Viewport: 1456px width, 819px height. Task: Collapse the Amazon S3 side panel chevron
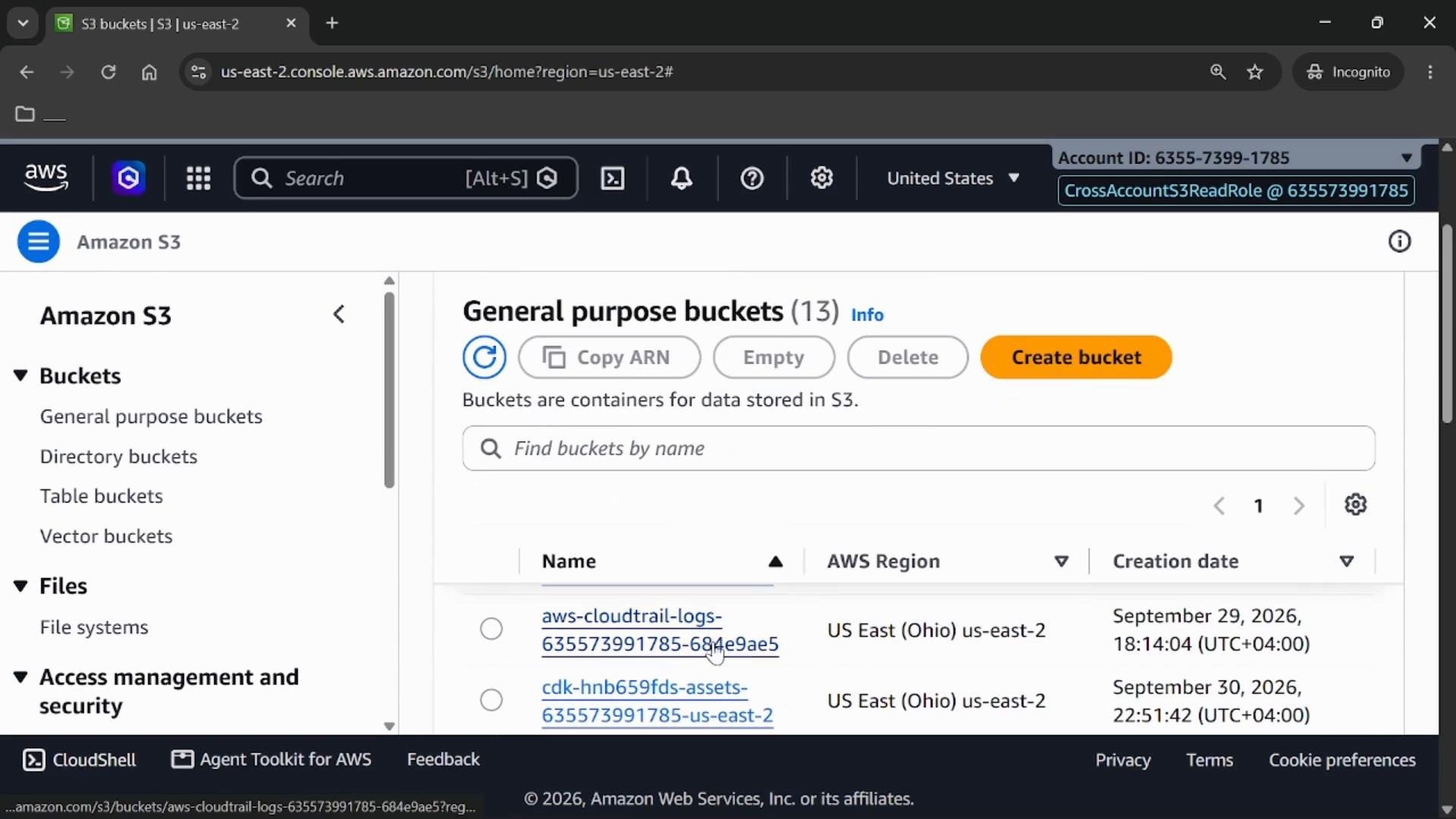[x=339, y=315]
